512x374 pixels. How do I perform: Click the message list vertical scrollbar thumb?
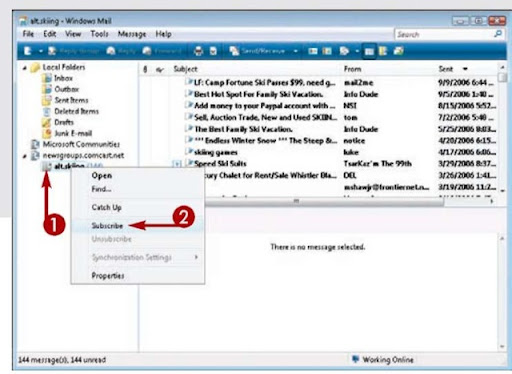click(502, 77)
